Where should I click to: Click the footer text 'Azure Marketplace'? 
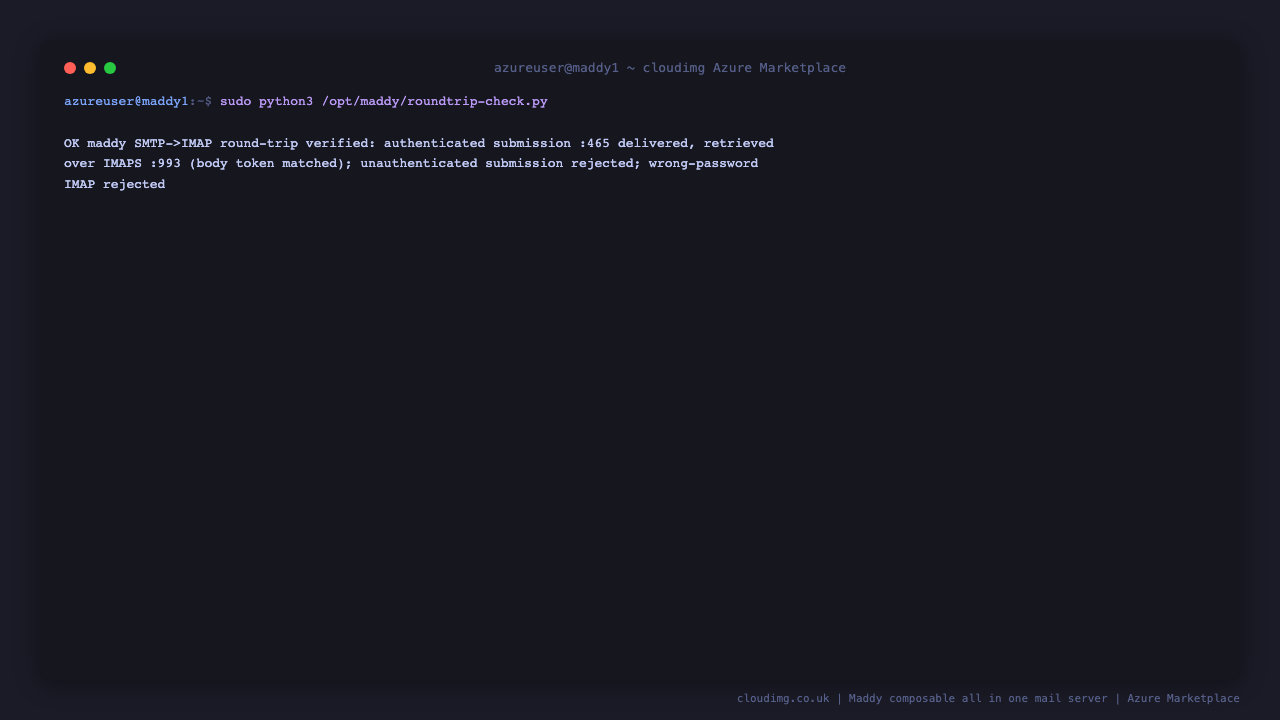coord(1183,699)
